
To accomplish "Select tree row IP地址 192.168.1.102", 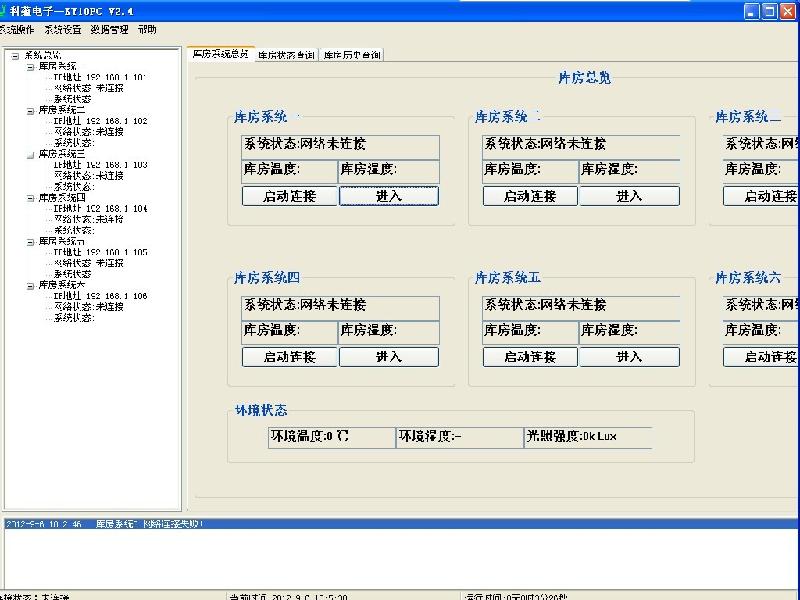I will (101, 121).
